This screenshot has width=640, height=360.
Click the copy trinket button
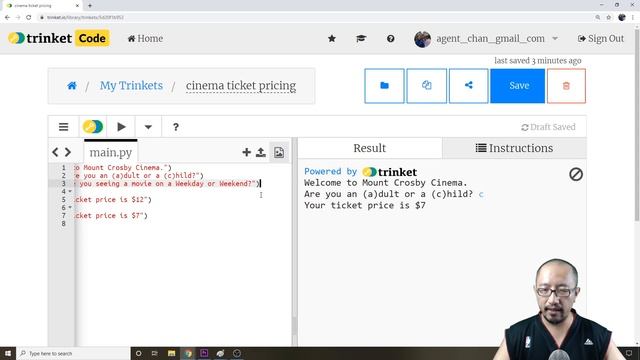point(427,86)
